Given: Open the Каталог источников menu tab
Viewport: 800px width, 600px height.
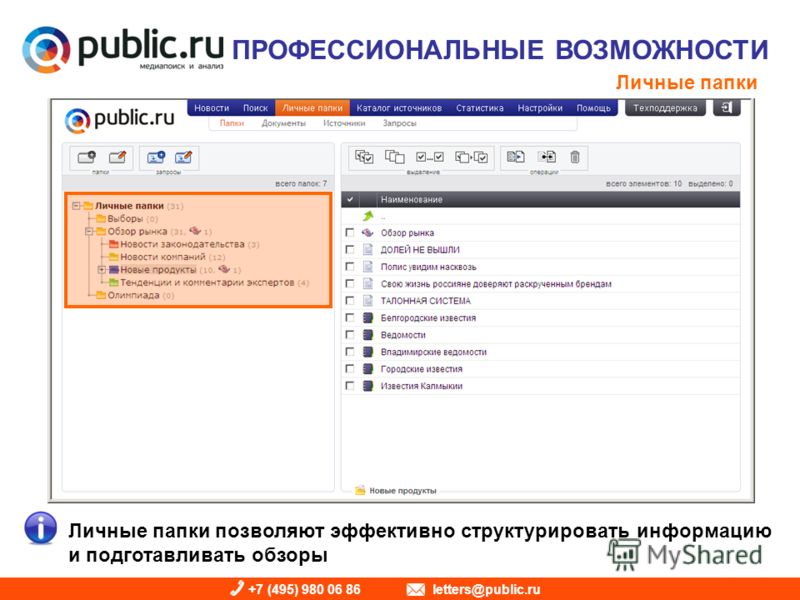Looking at the screenshot, I should (x=399, y=108).
